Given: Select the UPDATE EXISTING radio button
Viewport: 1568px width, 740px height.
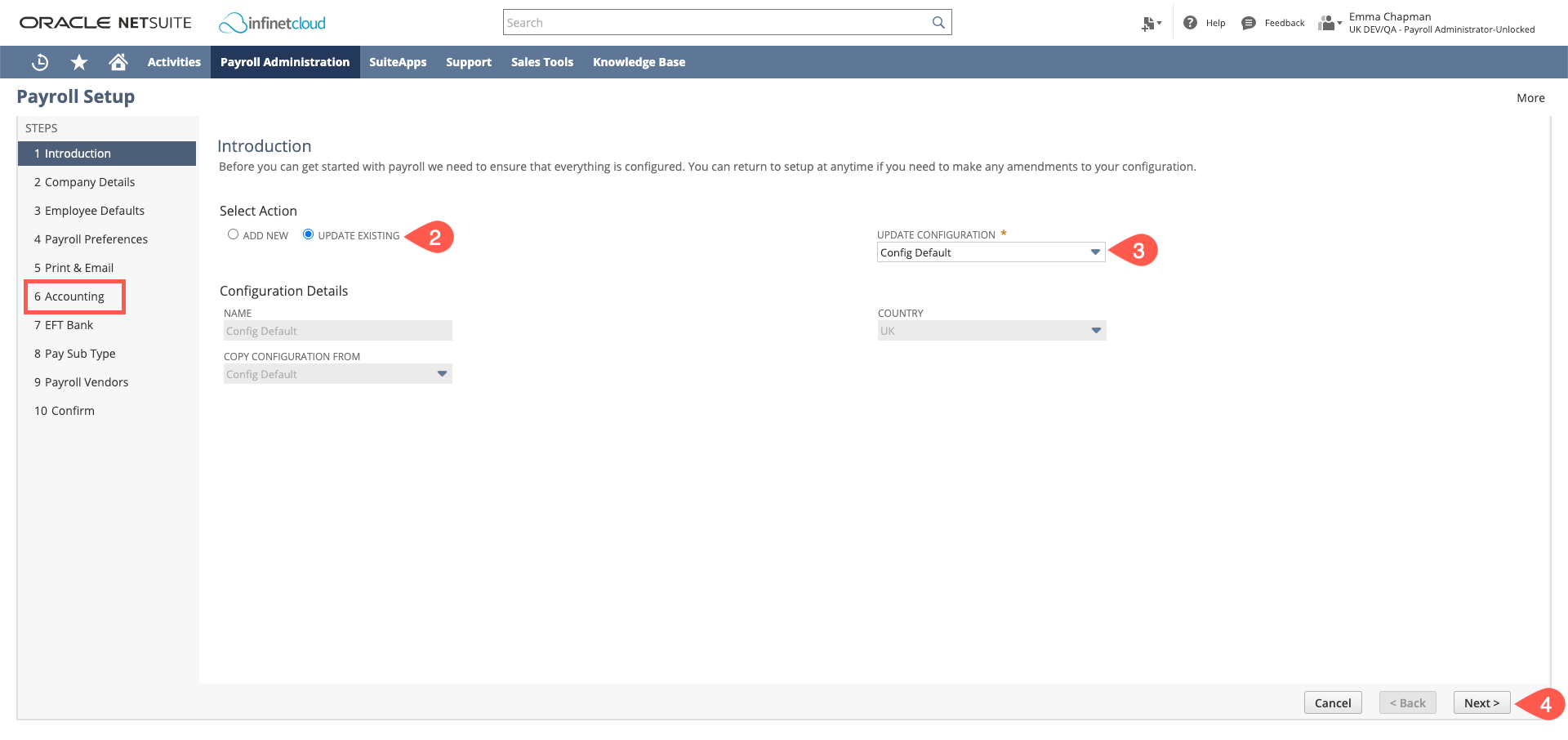Looking at the screenshot, I should pyautogui.click(x=308, y=234).
